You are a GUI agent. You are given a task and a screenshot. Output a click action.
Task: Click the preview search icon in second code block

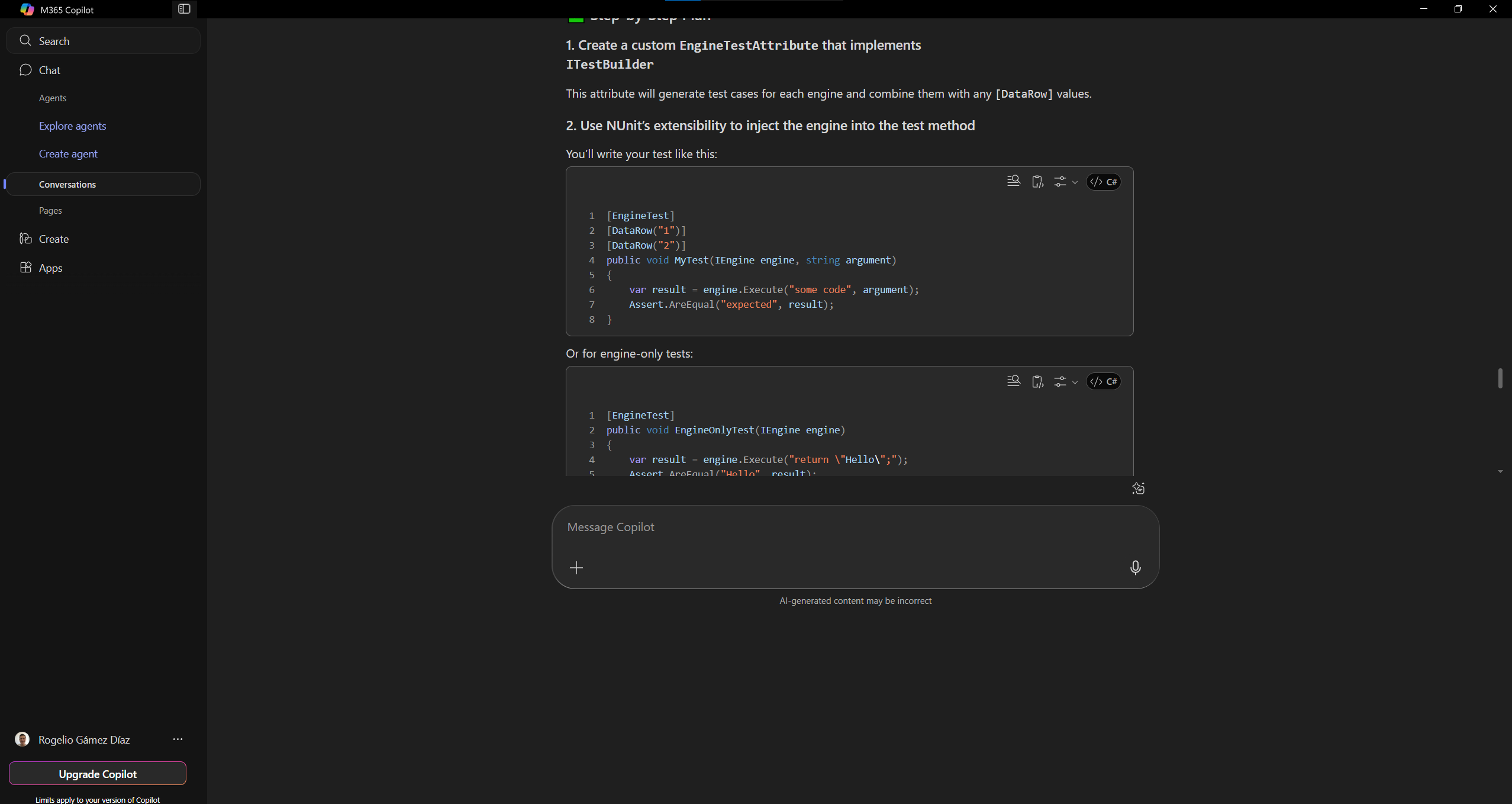(x=1013, y=381)
